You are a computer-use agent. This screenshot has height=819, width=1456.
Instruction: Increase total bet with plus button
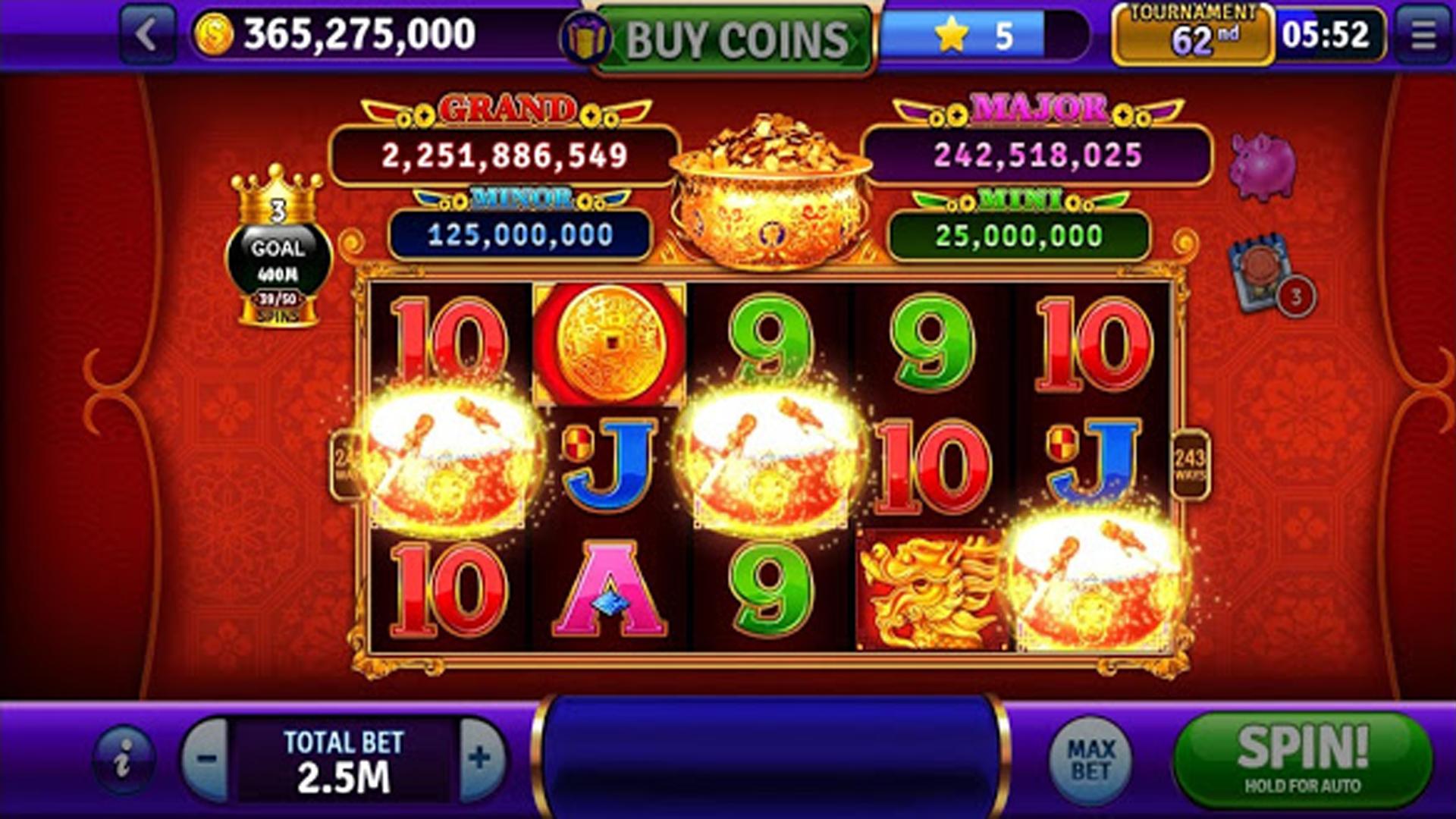481,759
